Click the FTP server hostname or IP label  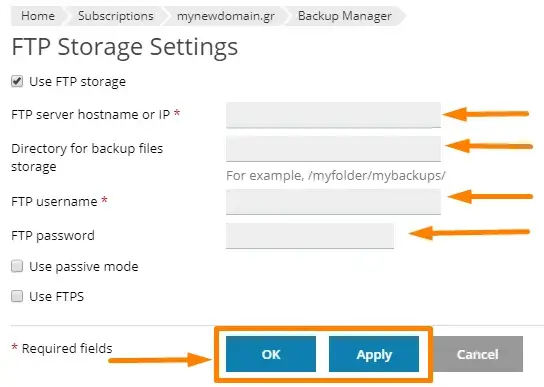point(96,114)
